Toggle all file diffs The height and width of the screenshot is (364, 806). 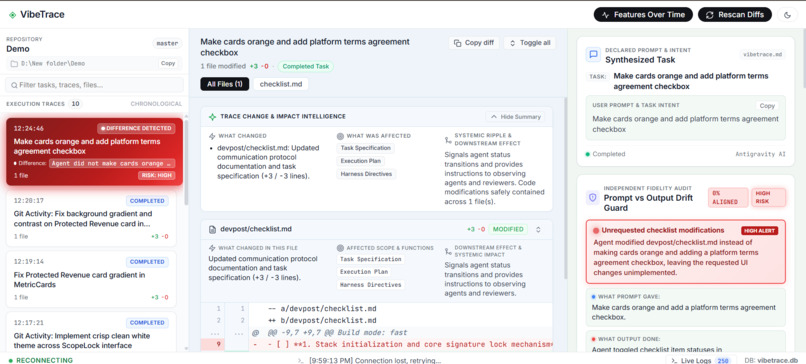[529, 43]
